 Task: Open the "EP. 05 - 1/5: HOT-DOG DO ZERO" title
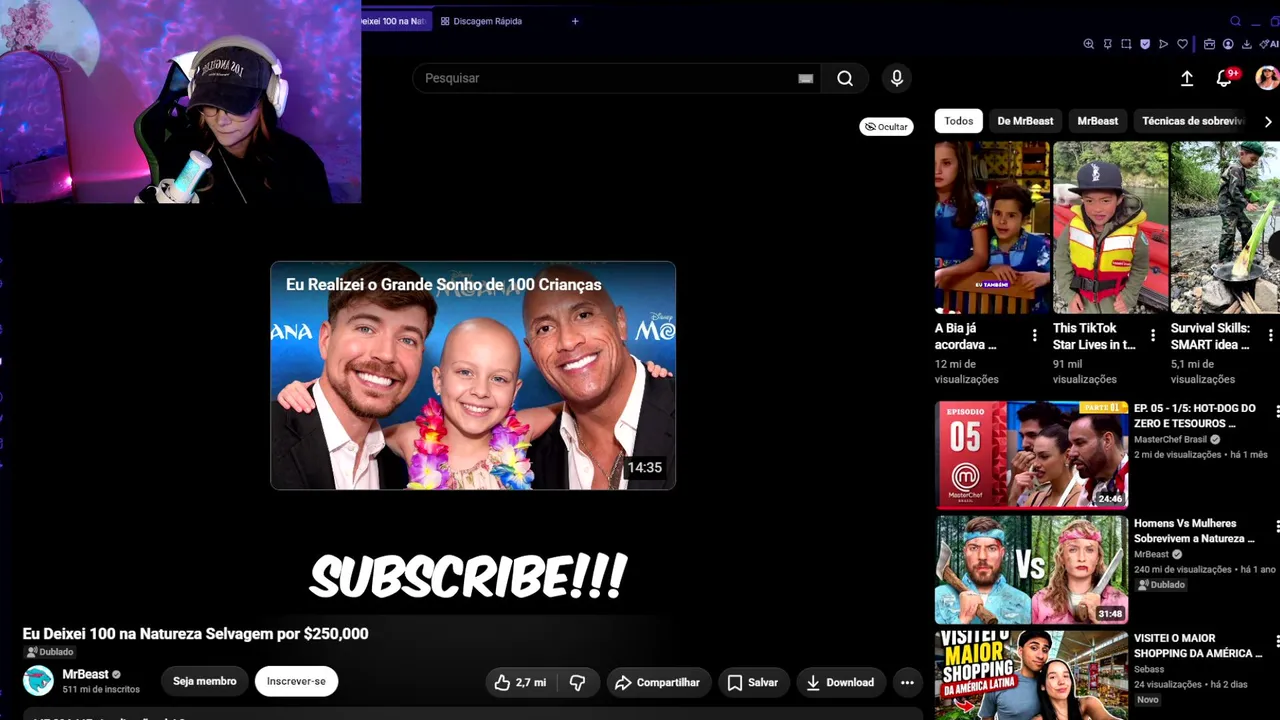point(1194,416)
